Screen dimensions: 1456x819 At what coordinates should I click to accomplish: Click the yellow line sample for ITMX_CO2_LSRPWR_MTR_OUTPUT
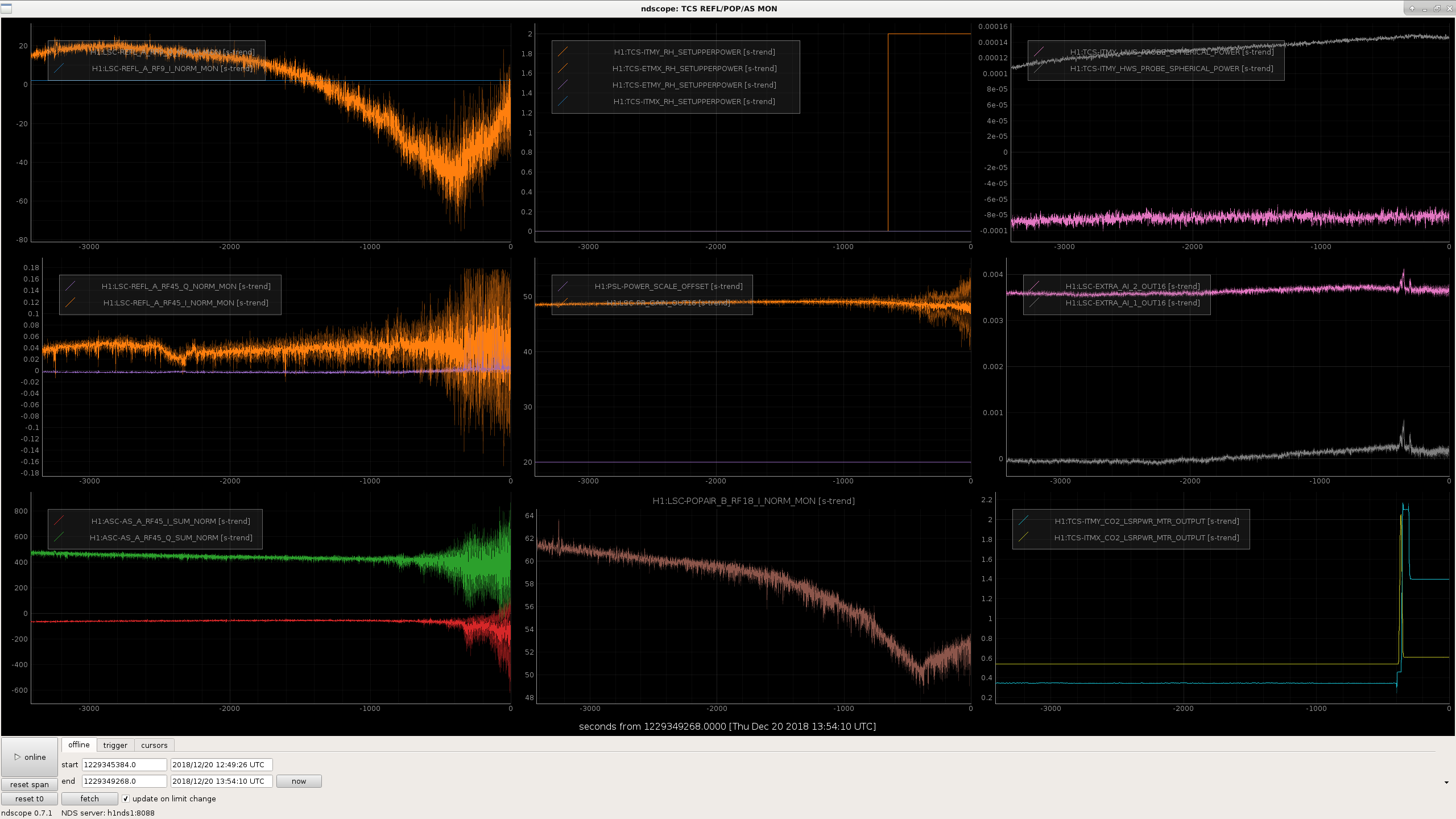click(1023, 537)
